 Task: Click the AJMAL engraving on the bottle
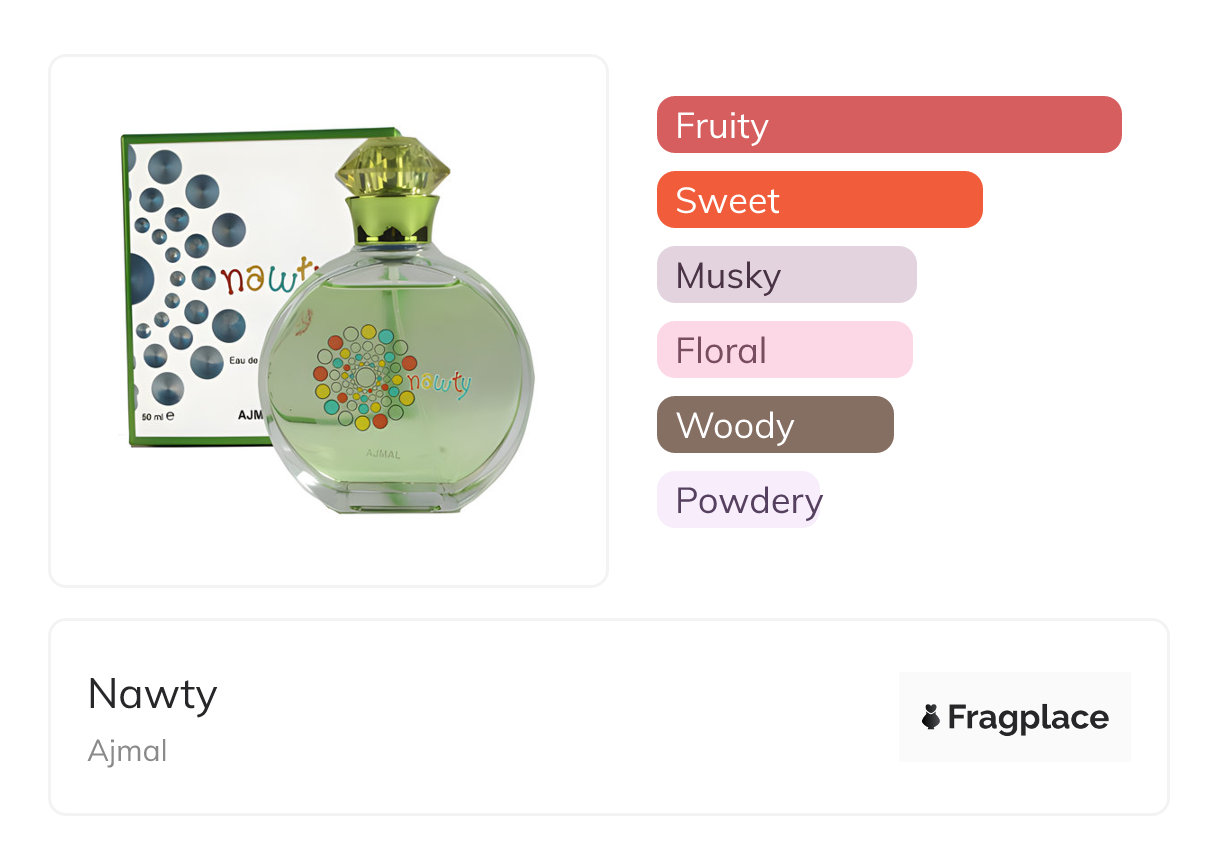(x=385, y=454)
